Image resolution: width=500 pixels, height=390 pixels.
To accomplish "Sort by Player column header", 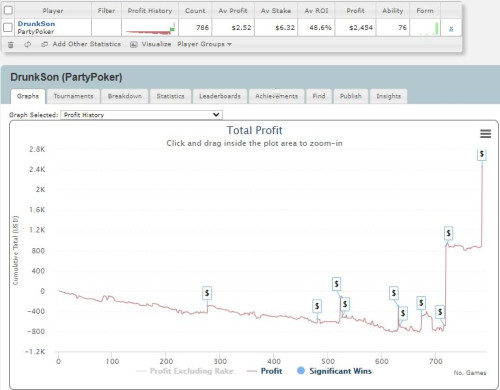I will click(x=53, y=11).
